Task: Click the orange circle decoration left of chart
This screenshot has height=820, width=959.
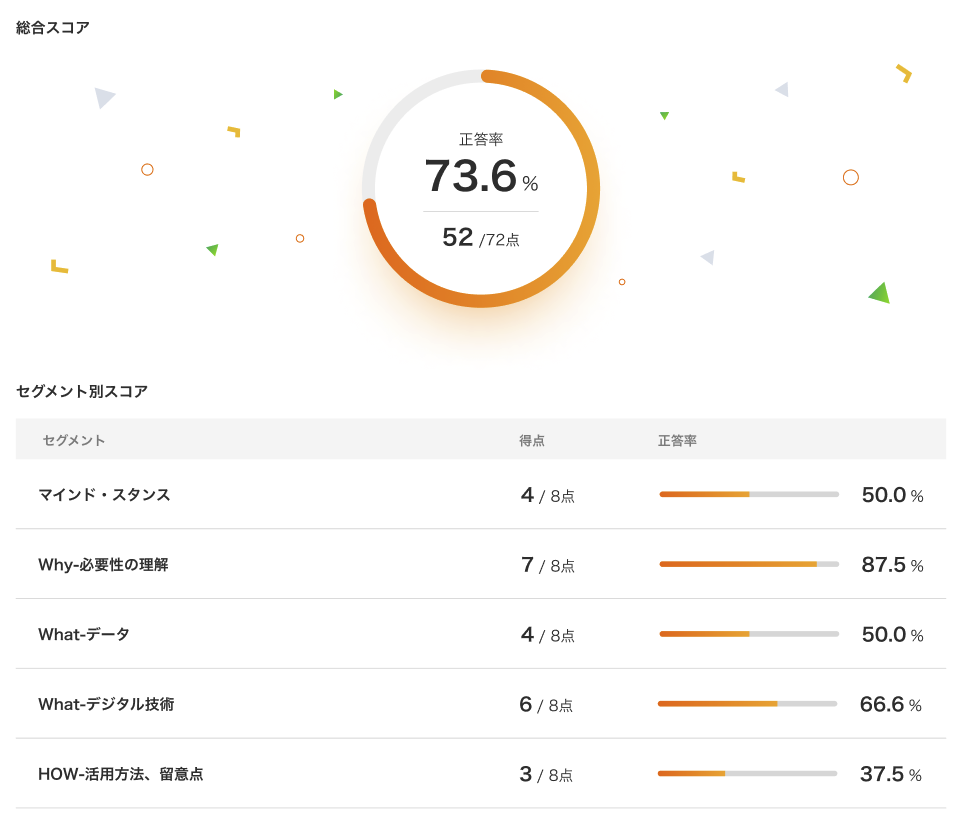Action: click(147, 170)
